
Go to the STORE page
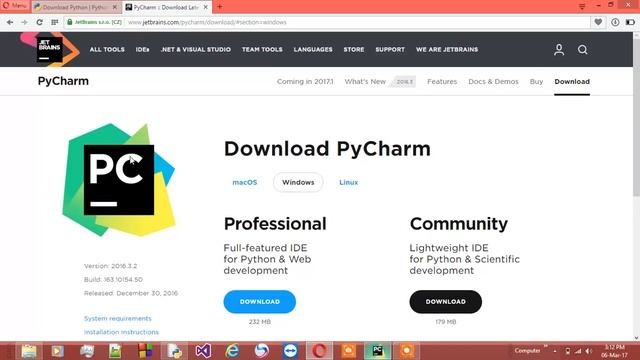pos(354,49)
